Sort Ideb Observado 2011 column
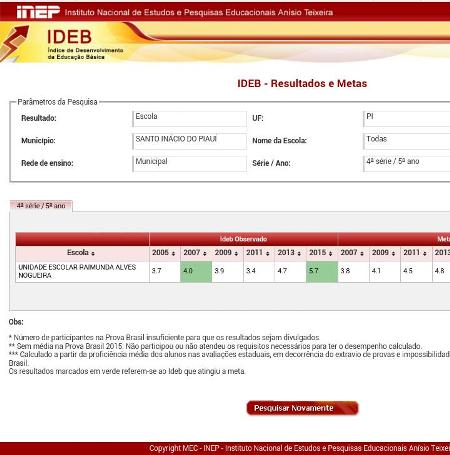This screenshot has width=450, height=455. point(267,254)
